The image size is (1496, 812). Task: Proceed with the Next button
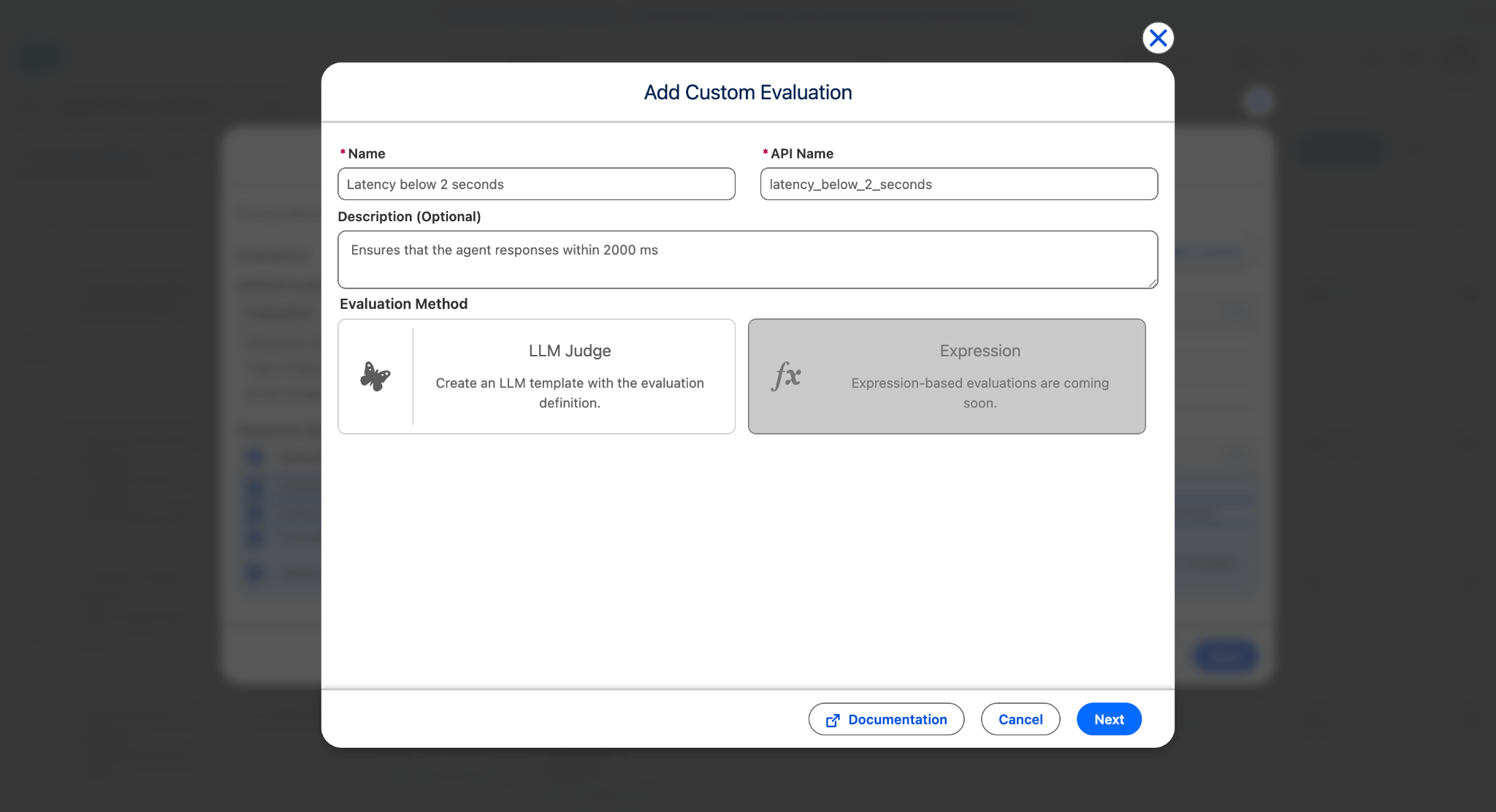pyautogui.click(x=1108, y=719)
